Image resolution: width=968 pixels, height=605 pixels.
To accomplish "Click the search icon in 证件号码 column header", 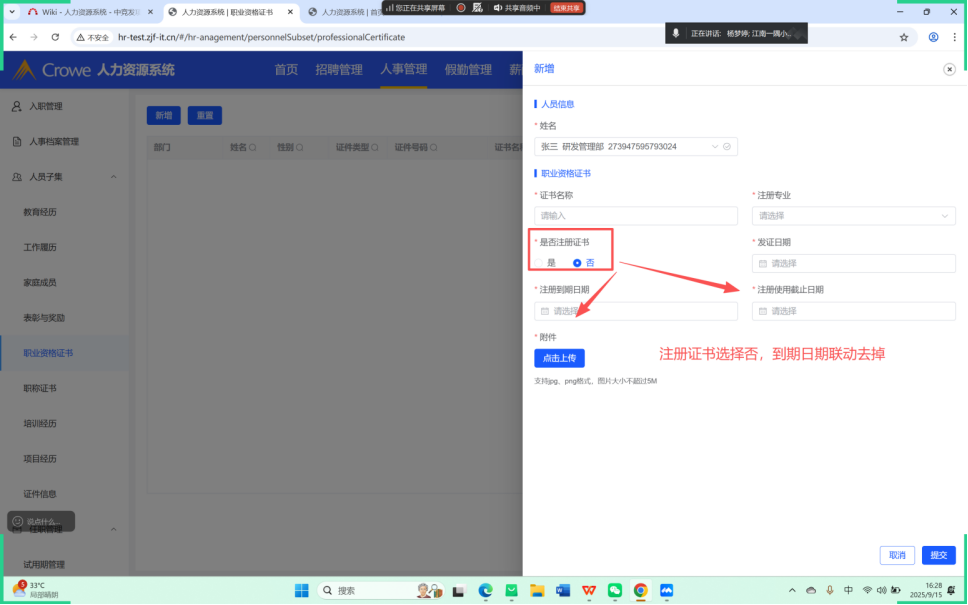I will coord(433,148).
